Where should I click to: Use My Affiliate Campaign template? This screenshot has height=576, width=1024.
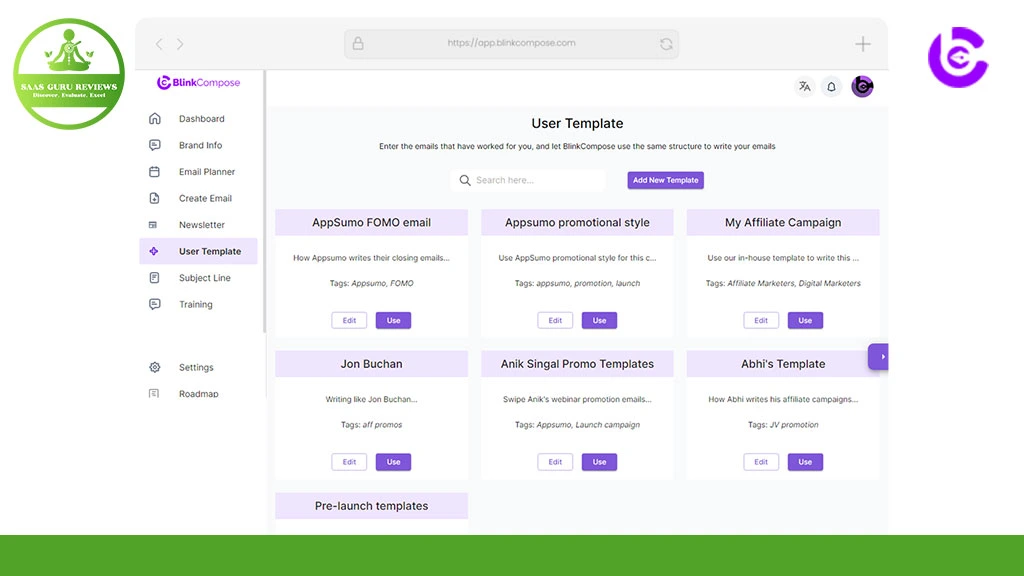pos(805,320)
